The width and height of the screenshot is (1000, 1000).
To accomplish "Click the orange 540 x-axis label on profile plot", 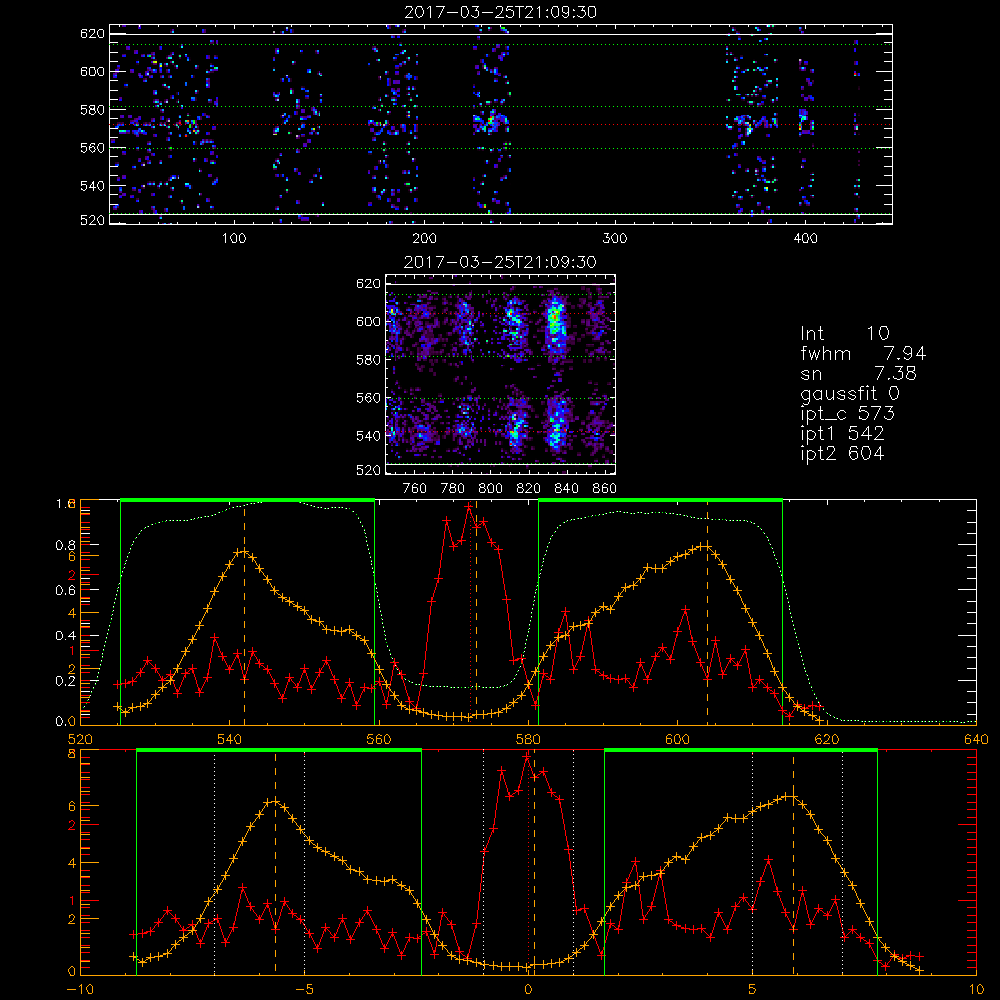I will pos(230,739).
